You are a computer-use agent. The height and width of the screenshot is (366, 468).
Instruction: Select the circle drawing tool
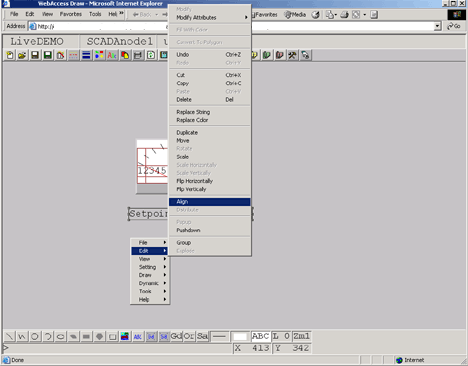click(x=35, y=336)
